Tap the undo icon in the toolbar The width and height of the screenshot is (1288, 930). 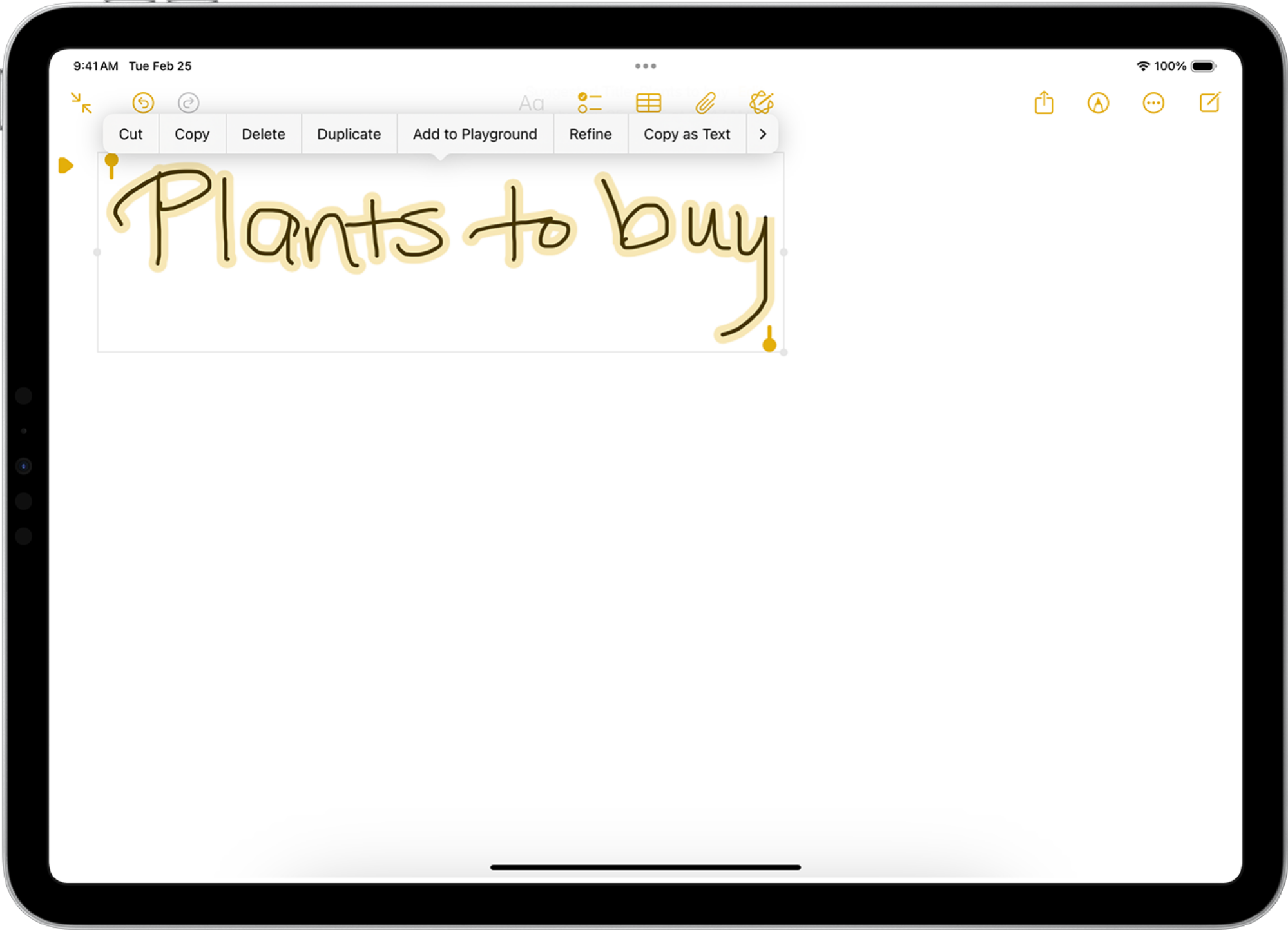pos(143,103)
